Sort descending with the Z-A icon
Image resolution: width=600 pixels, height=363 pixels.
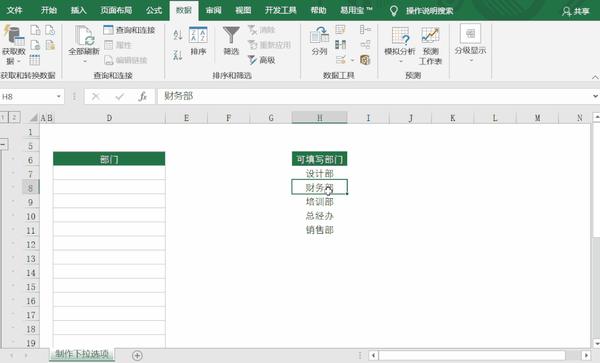coord(178,55)
